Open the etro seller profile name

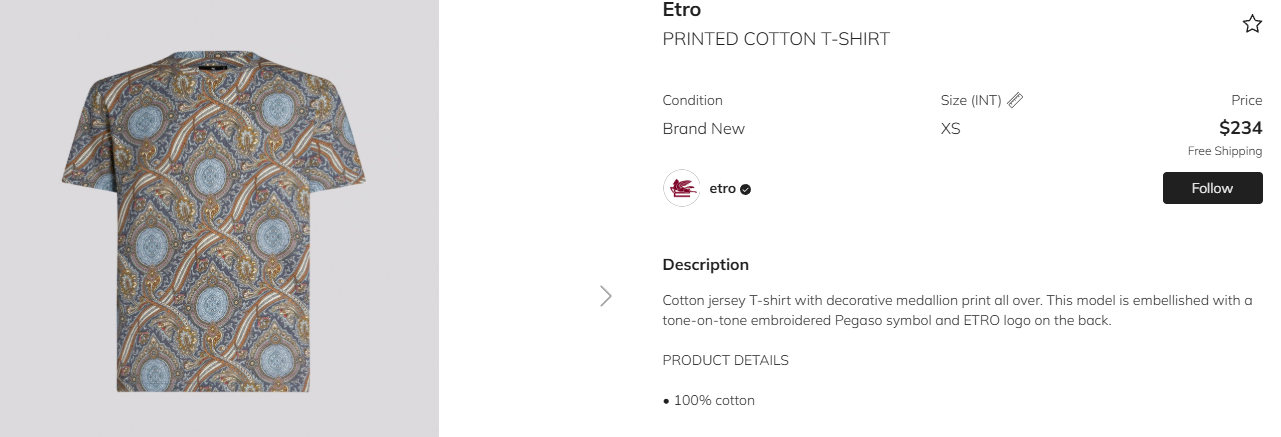coord(722,188)
